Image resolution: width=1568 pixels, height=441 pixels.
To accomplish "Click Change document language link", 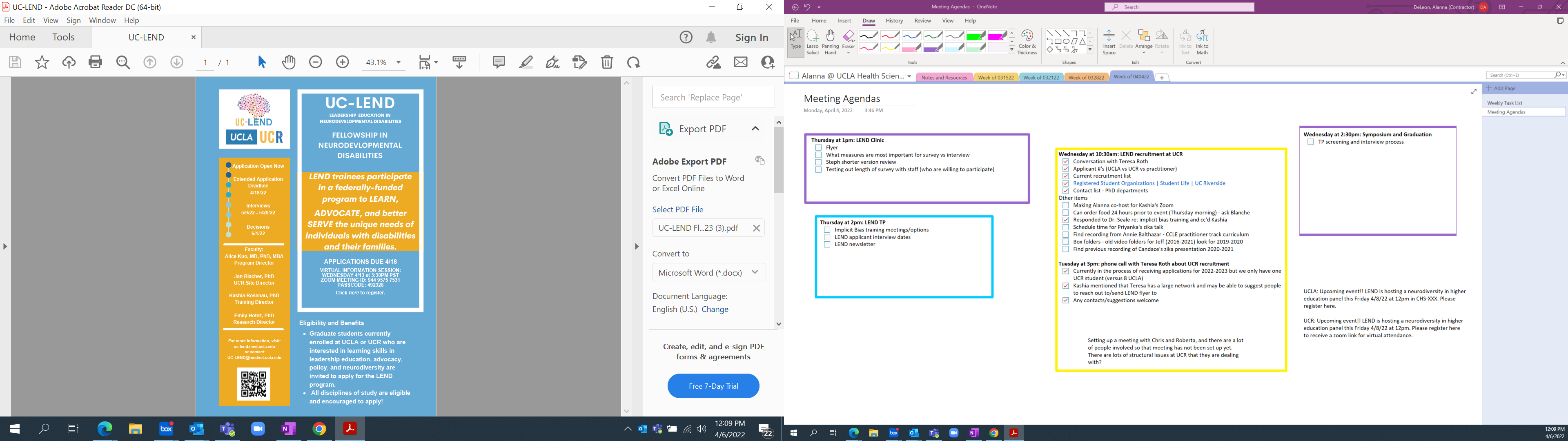I will point(715,310).
